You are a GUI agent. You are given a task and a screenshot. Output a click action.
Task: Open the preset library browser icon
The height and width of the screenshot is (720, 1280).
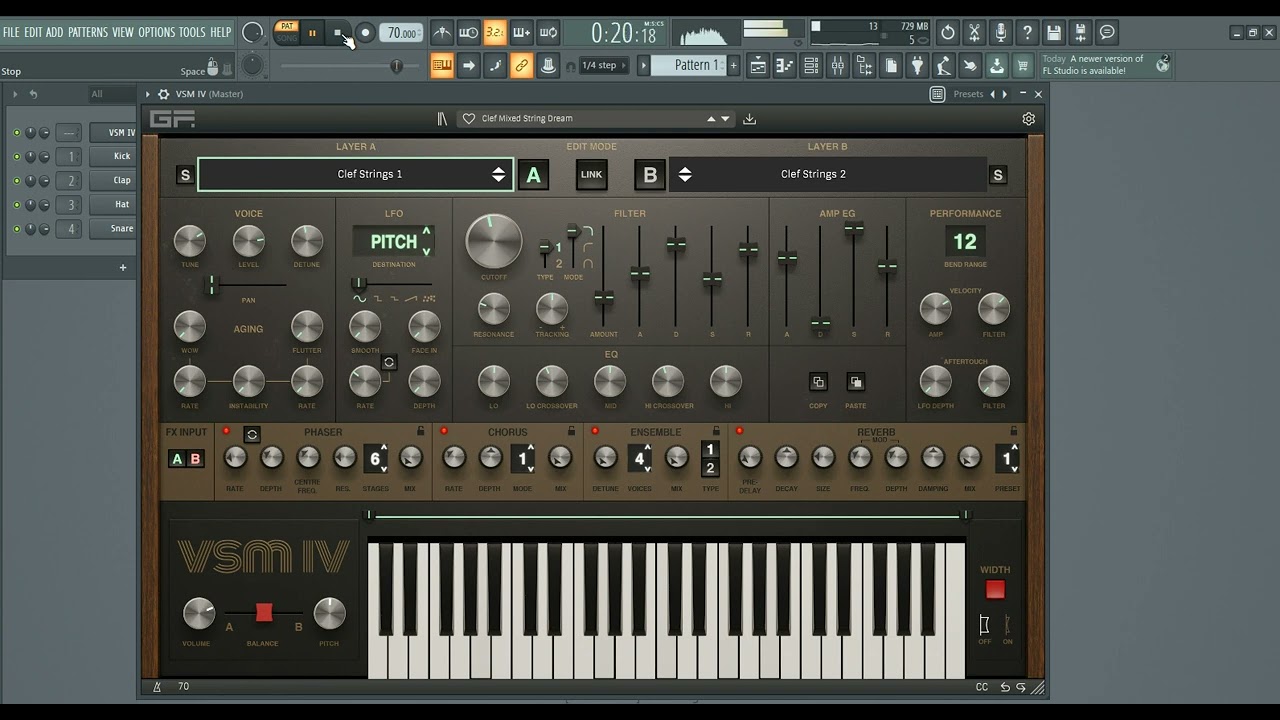[x=442, y=118]
